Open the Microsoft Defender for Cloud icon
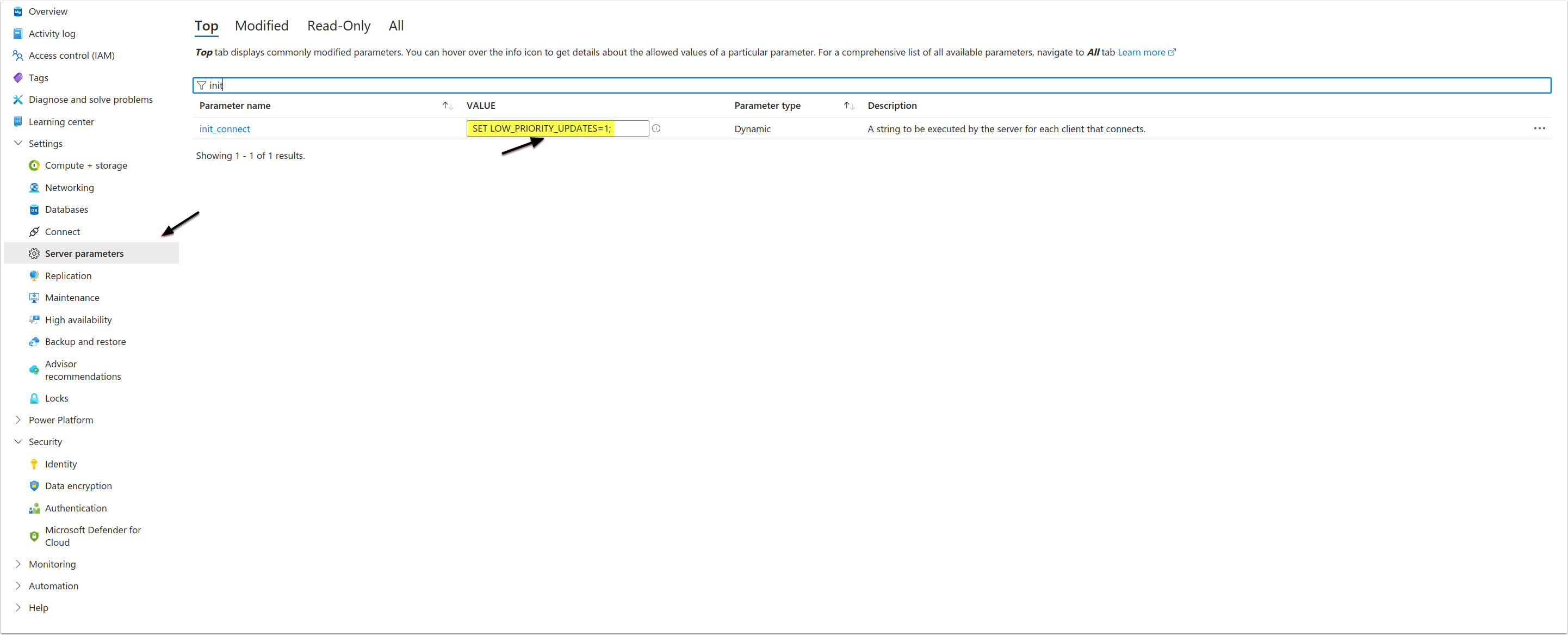This screenshot has height=635, width=1568. (x=34, y=536)
